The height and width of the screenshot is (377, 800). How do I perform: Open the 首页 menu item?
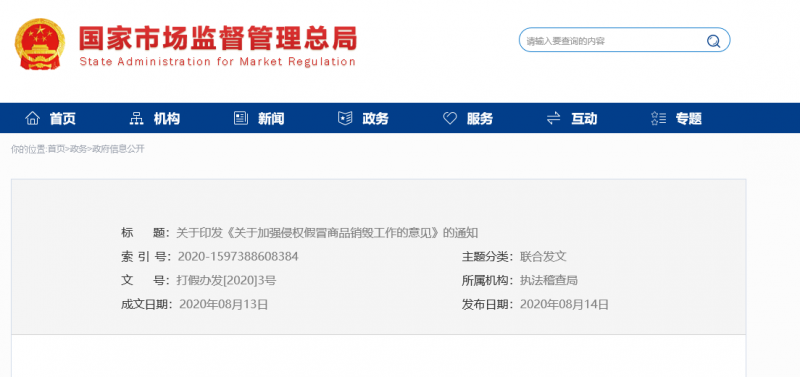[62, 119]
